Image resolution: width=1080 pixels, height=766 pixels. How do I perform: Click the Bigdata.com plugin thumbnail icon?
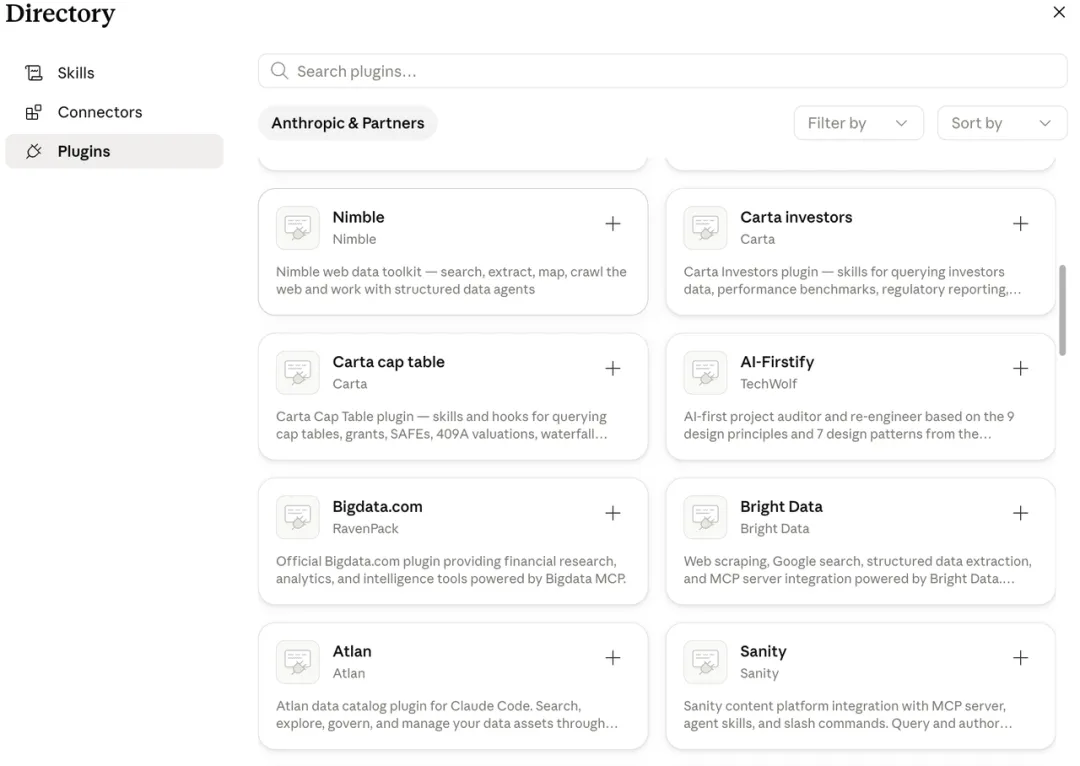click(x=298, y=517)
